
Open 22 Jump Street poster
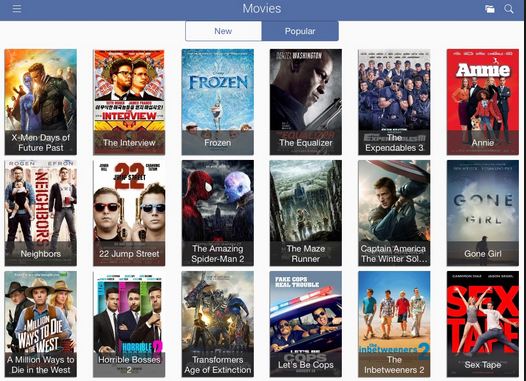[129, 213]
